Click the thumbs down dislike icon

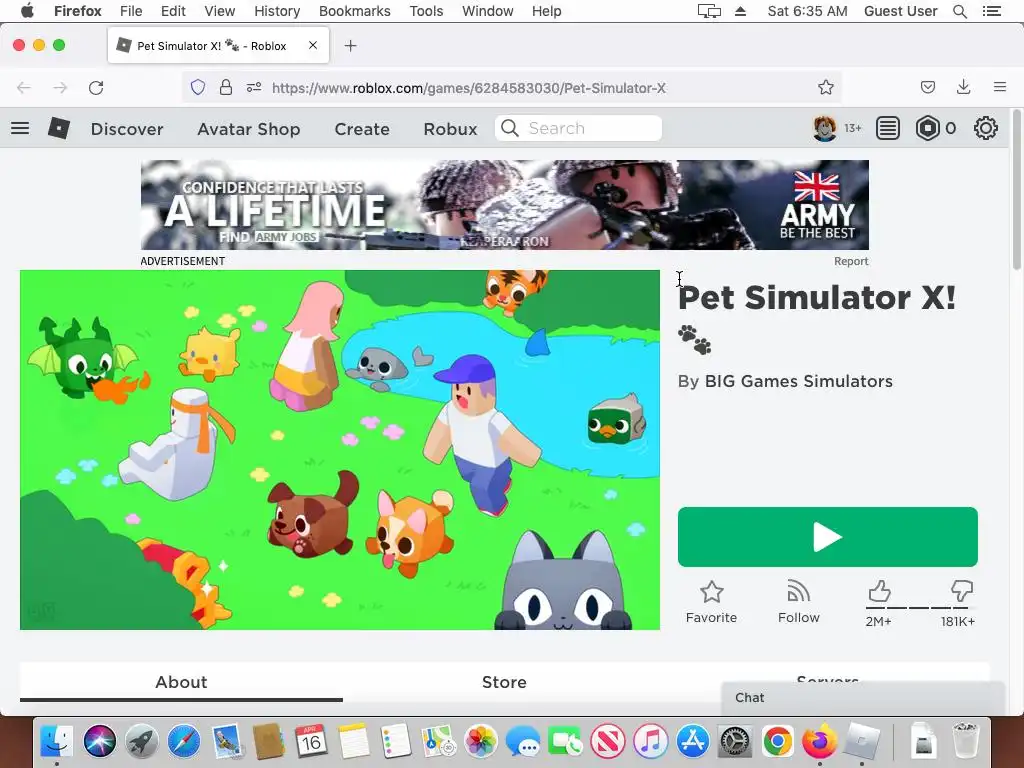point(962,592)
